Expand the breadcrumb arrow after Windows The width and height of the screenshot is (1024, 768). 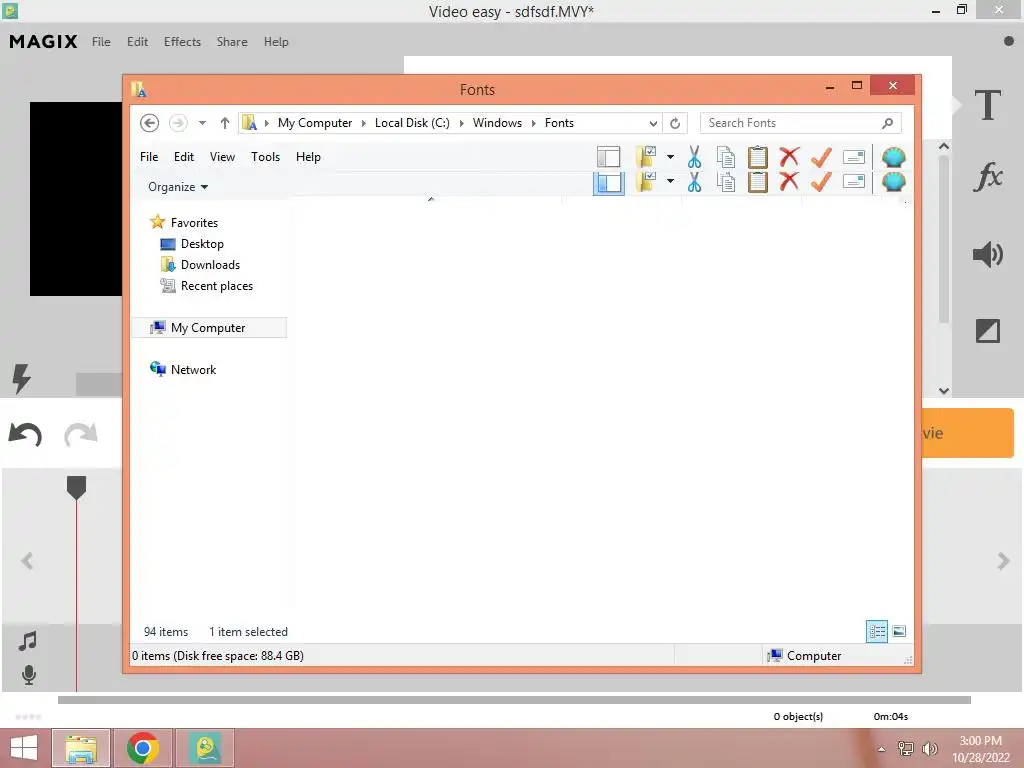click(534, 123)
